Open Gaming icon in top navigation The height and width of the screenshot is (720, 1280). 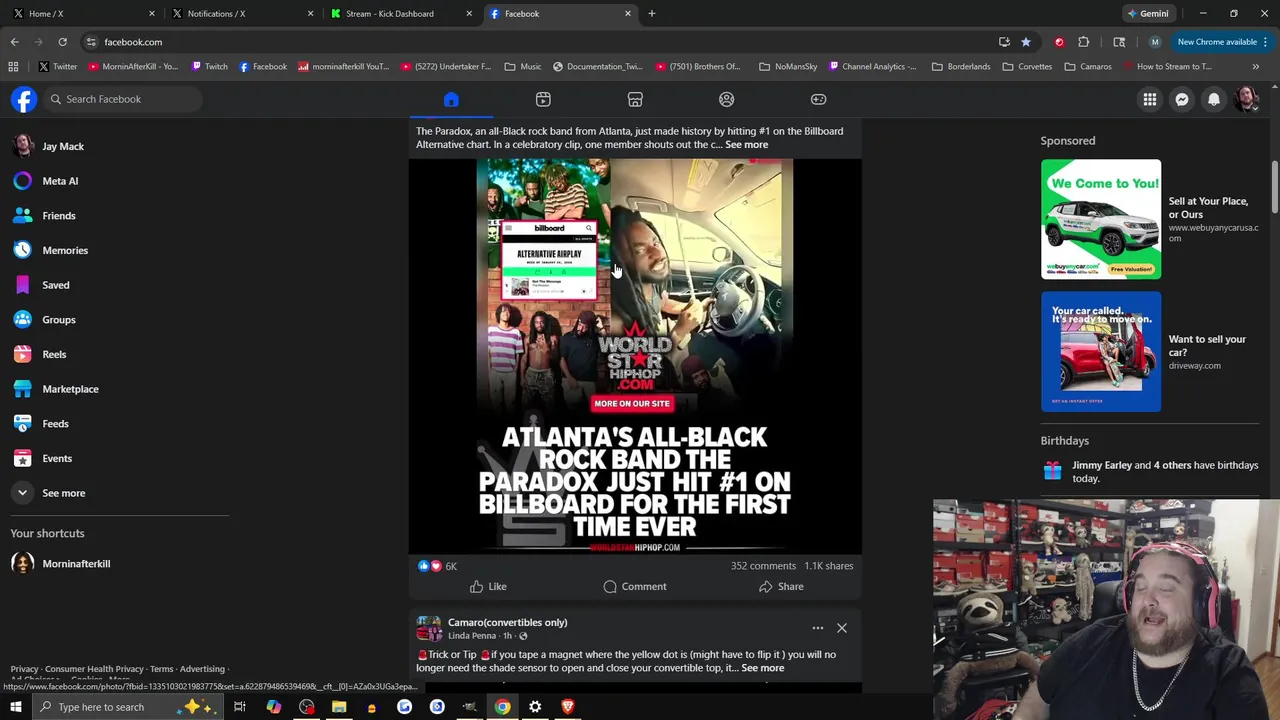[818, 99]
